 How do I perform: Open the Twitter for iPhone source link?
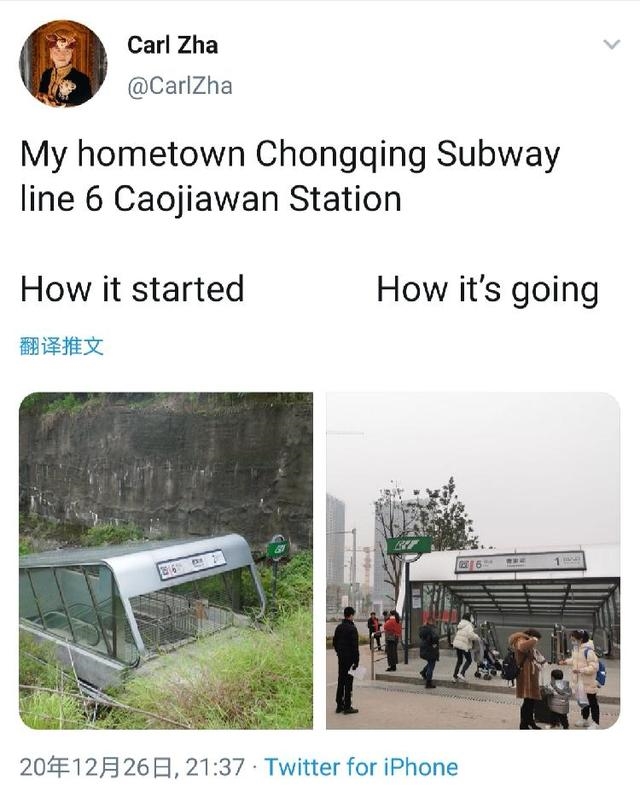362,767
